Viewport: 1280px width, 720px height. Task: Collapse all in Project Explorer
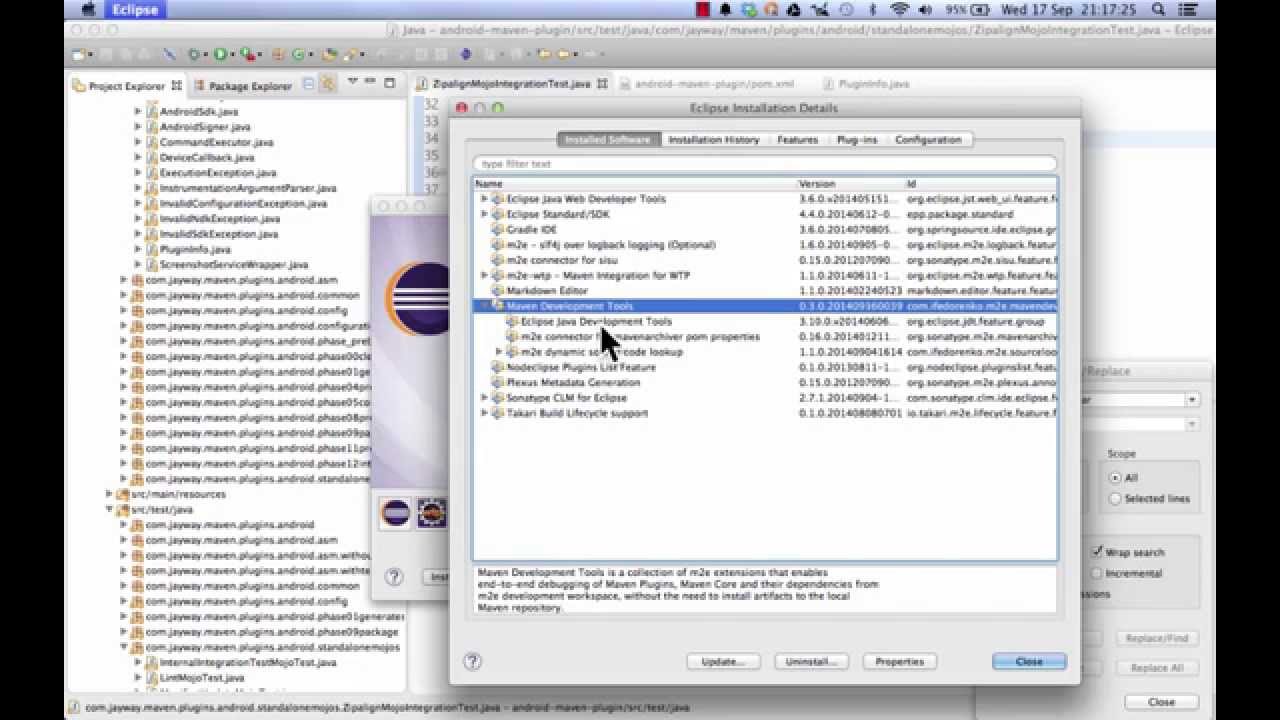point(309,84)
